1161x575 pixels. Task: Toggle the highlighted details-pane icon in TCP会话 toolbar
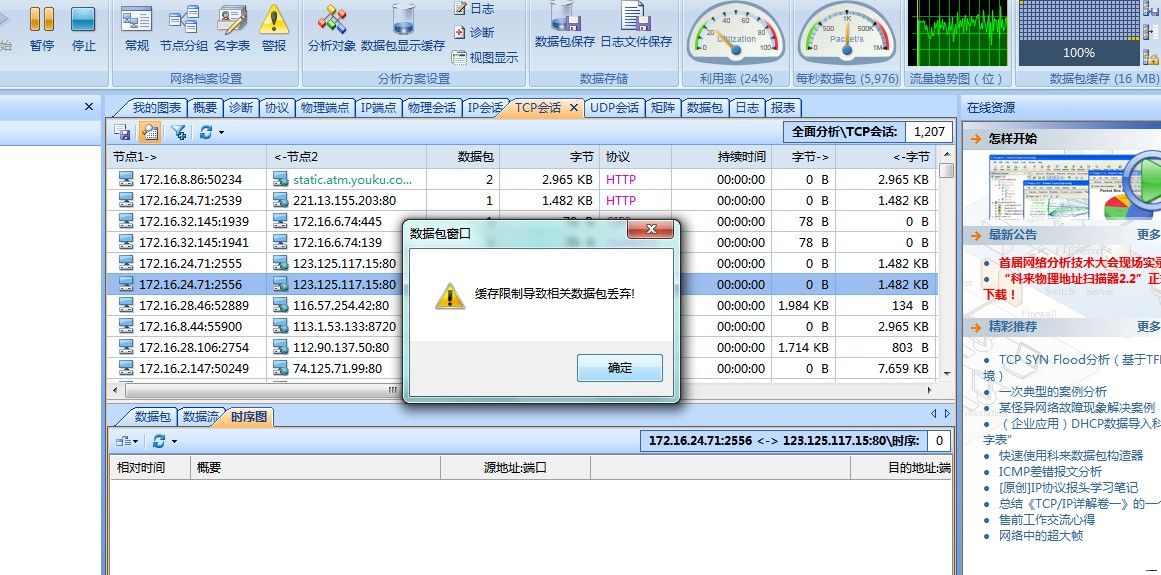coord(149,132)
